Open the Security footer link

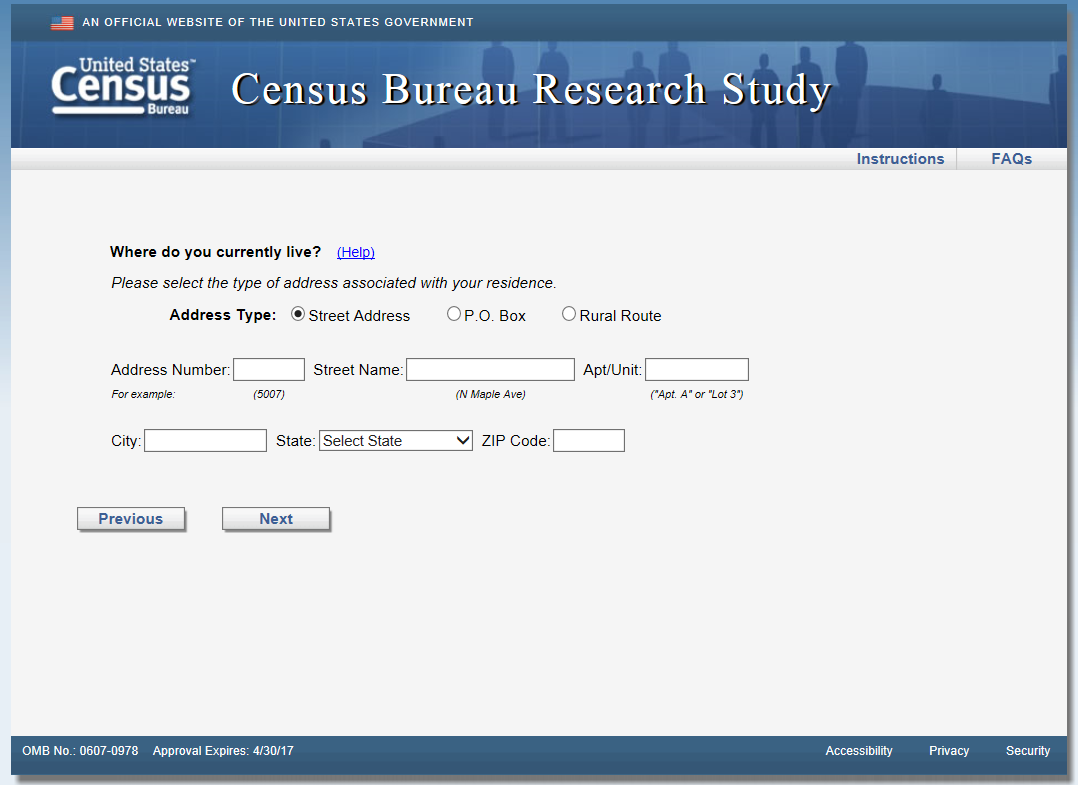(x=1027, y=751)
